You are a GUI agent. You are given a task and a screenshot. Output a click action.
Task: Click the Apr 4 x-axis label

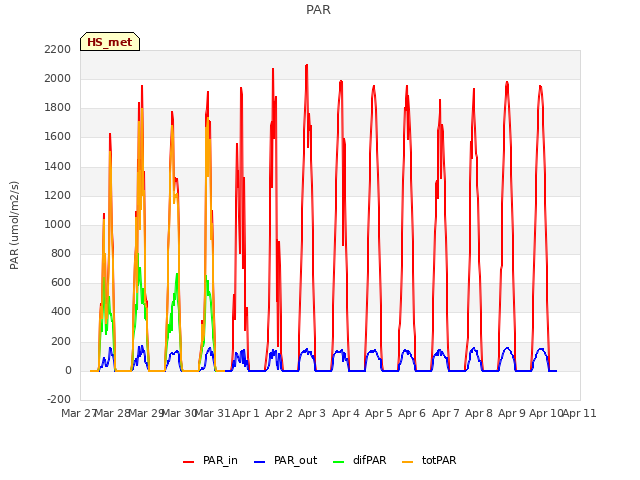pyautogui.click(x=346, y=413)
